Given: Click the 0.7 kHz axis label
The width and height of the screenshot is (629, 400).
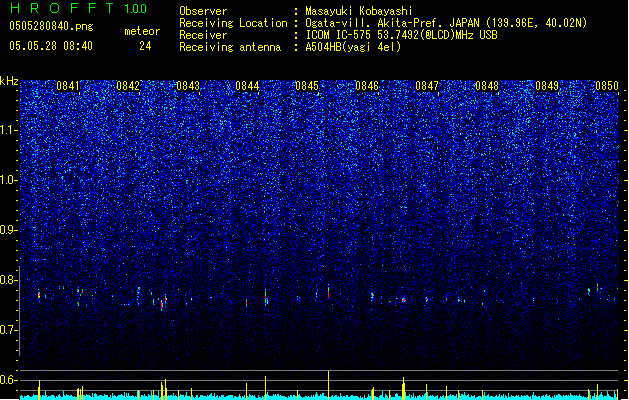Looking at the screenshot, I should 9,330.
